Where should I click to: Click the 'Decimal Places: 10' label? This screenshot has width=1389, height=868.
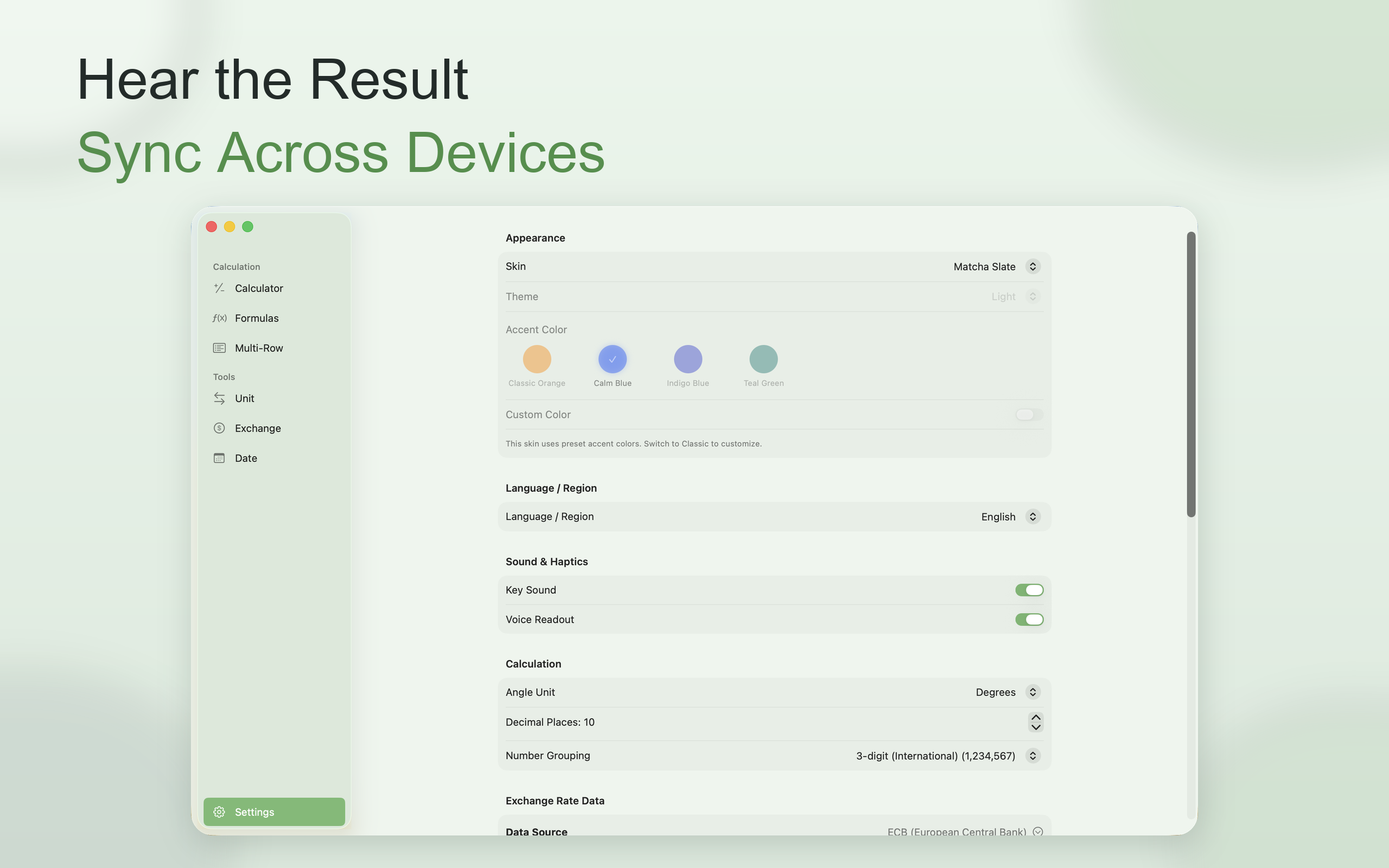point(550,722)
